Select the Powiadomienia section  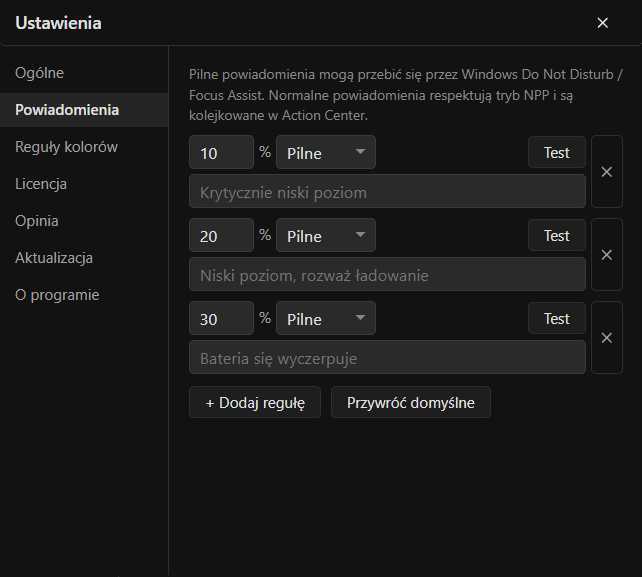(84, 110)
